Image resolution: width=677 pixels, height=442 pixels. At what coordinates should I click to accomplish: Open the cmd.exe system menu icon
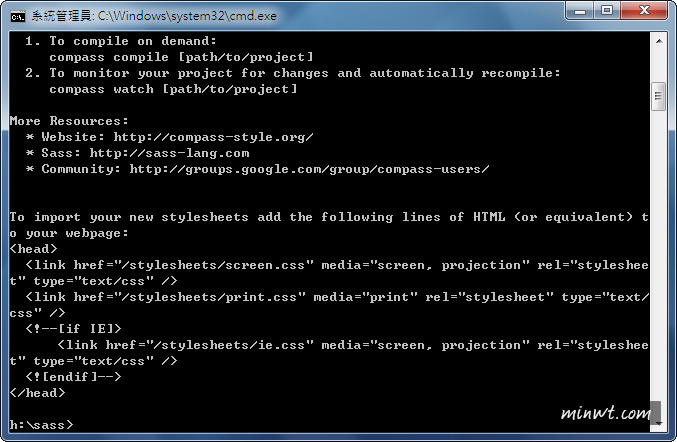(x=18, y=16)
